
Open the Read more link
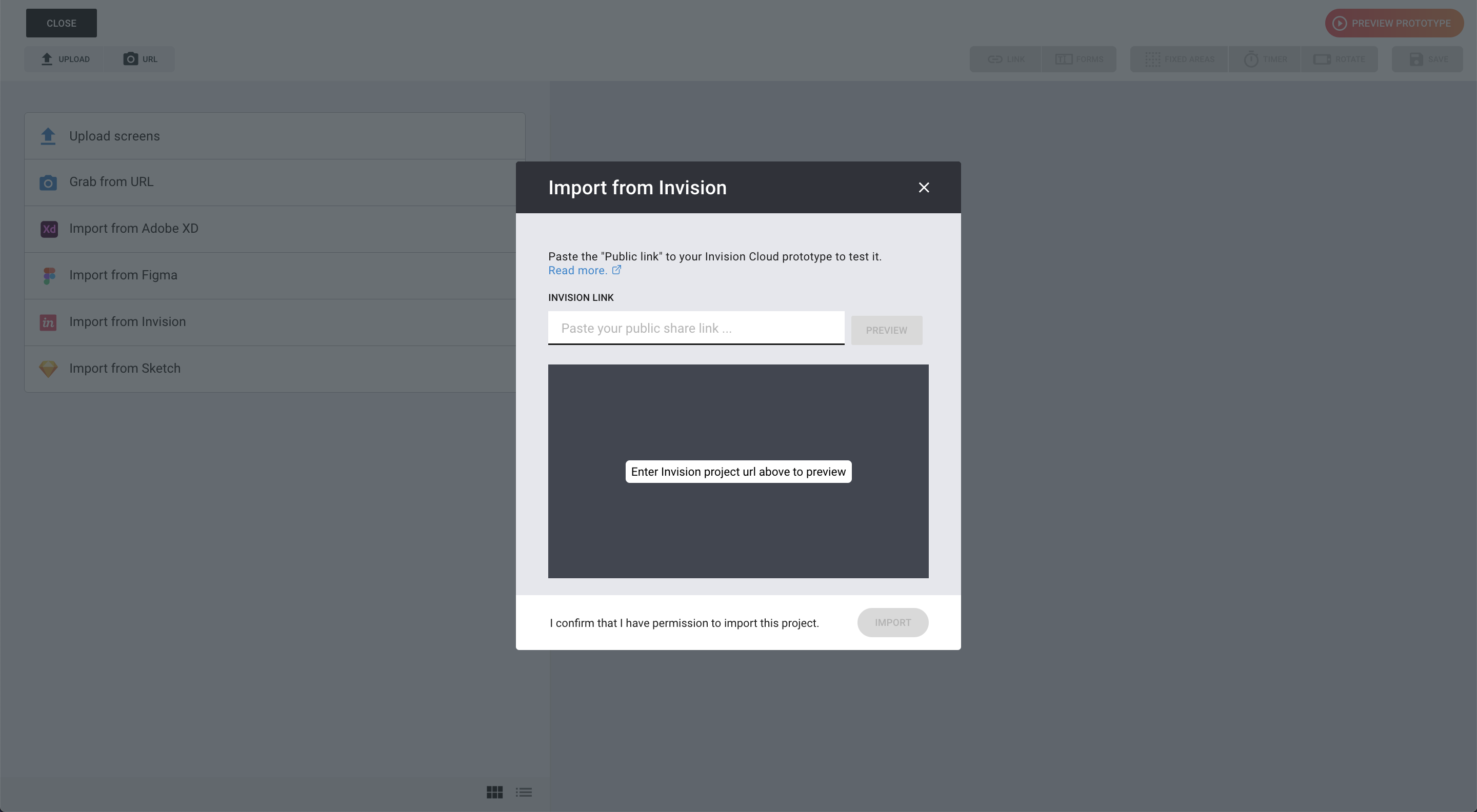[x=577, y=271]
